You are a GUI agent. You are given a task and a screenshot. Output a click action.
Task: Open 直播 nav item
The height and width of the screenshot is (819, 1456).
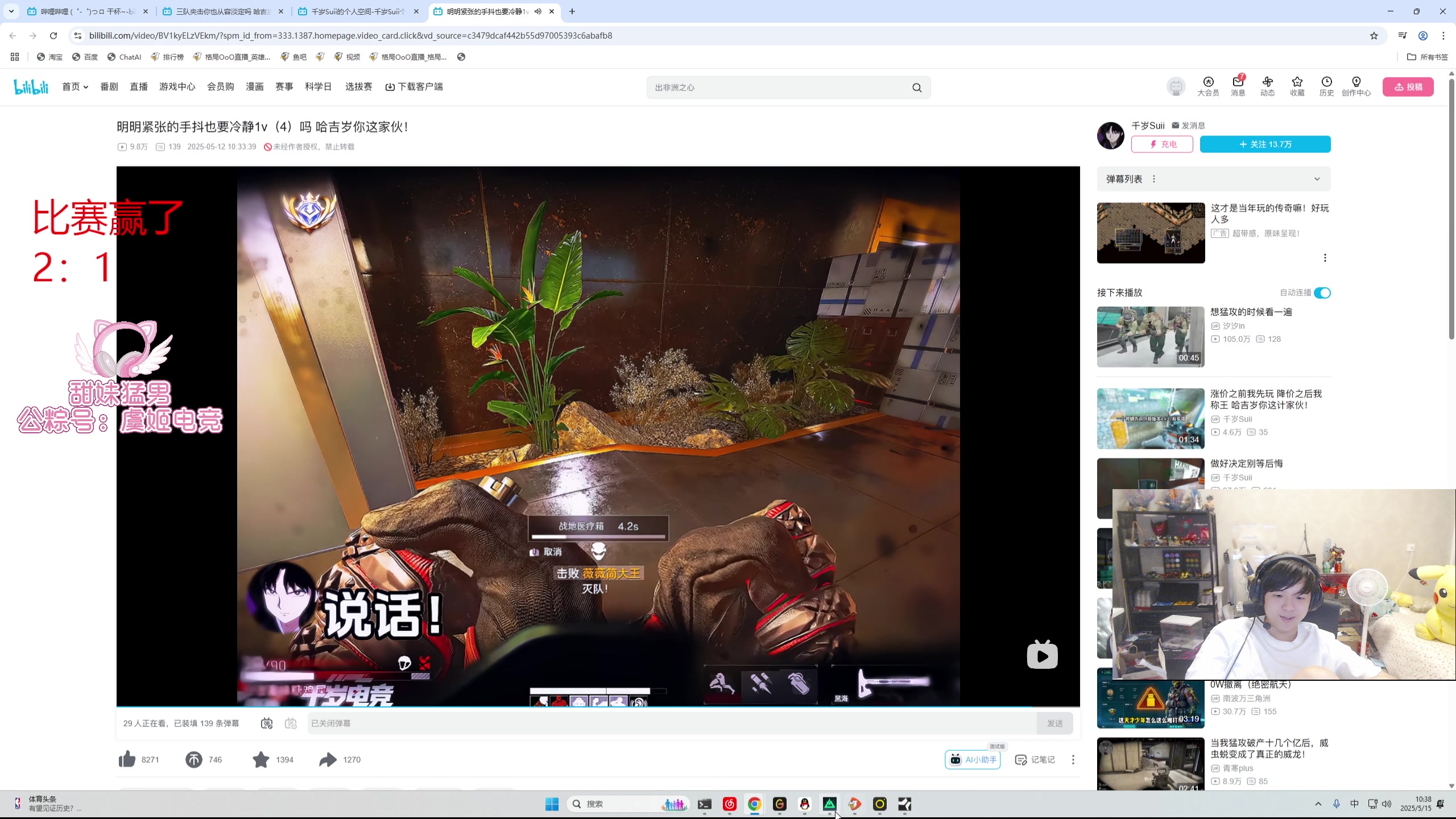(139, 86)
